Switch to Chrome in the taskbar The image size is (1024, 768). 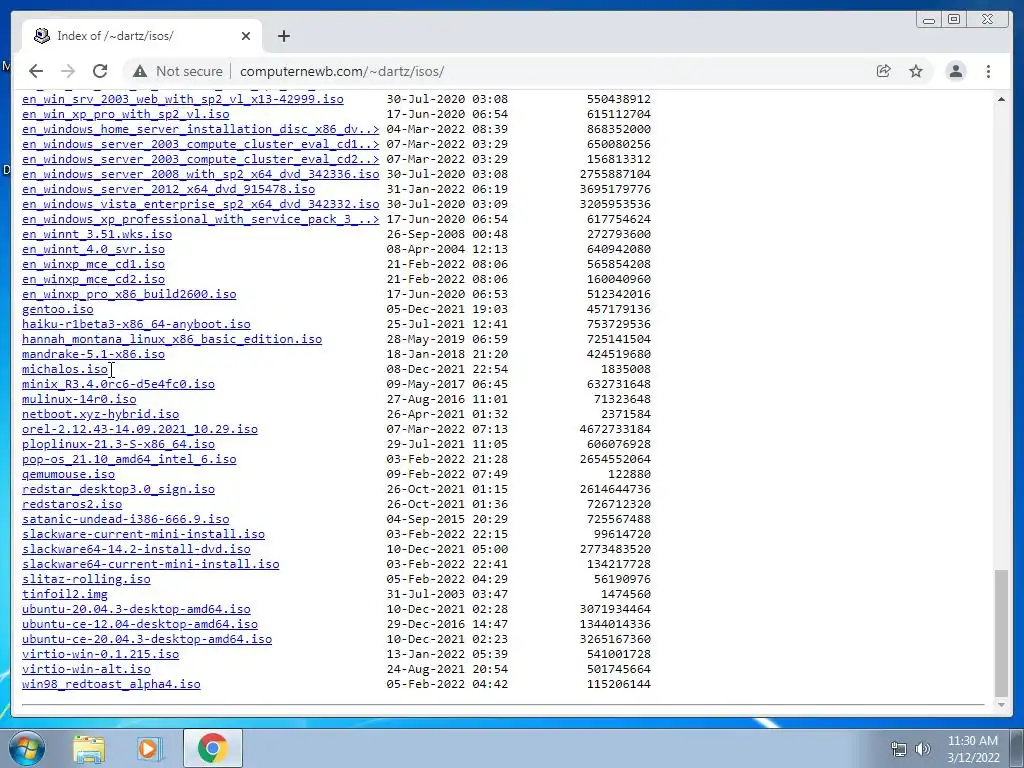(x=212, y=748)
